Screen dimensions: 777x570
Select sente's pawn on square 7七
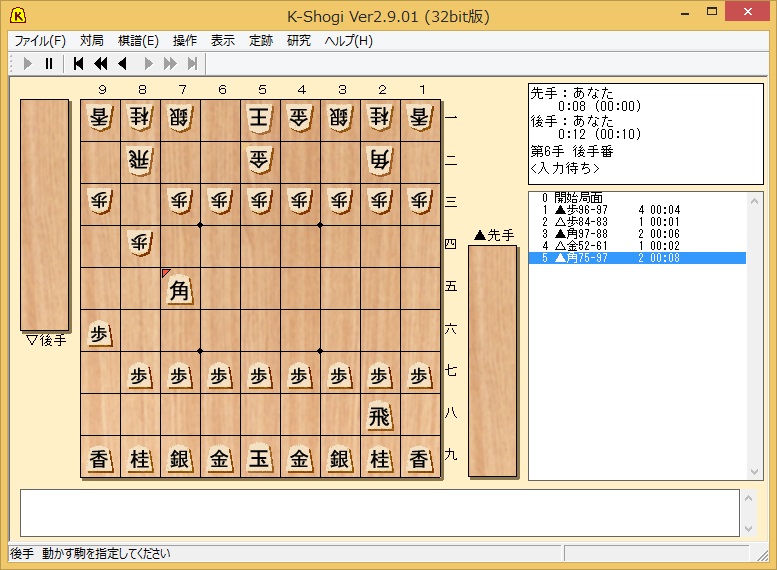(x=180, y=373)
